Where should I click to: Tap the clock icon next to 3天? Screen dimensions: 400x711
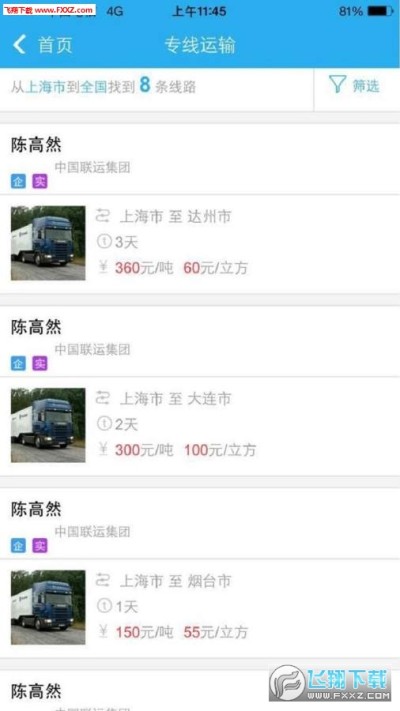click(x=104, y=242)
